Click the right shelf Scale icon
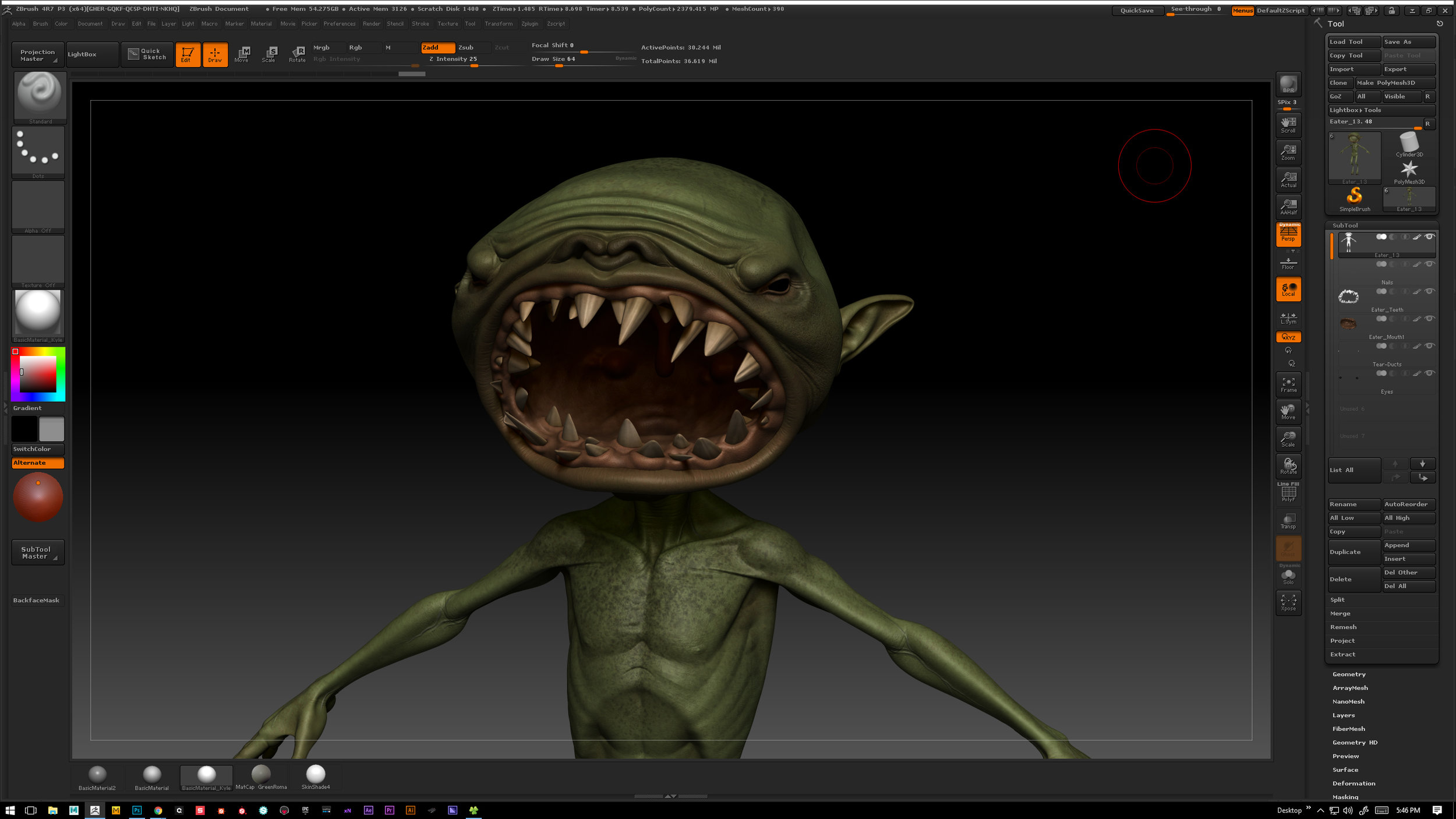Screen dimensions: 1456x819 [x=1288, y=439]
